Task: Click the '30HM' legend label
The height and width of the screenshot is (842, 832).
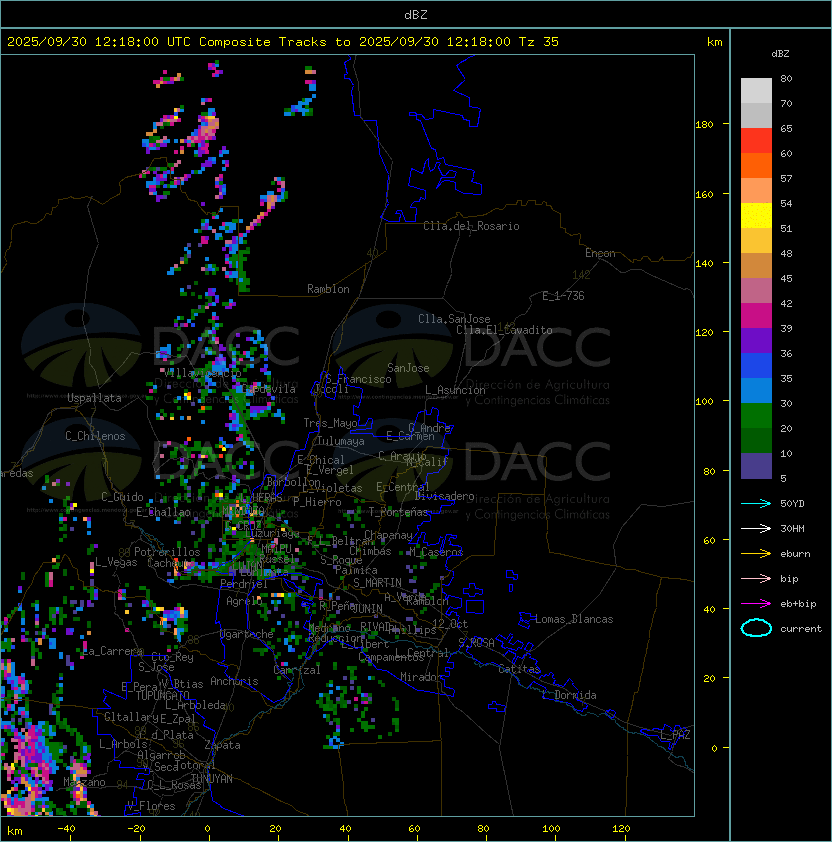Action: pyautogui.click(x=792, y=528)
